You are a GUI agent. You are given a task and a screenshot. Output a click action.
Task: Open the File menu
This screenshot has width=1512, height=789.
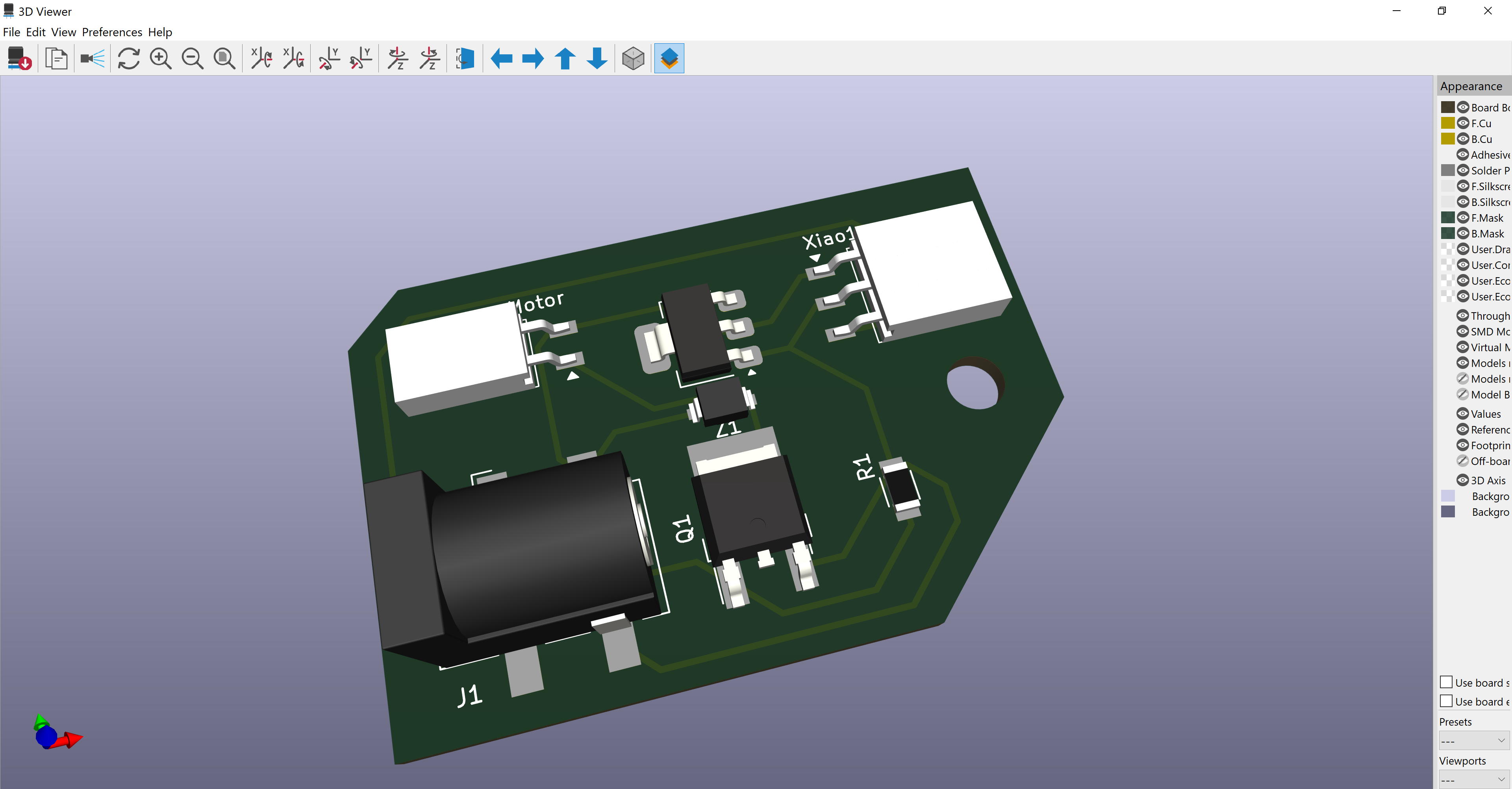(12, 32)
